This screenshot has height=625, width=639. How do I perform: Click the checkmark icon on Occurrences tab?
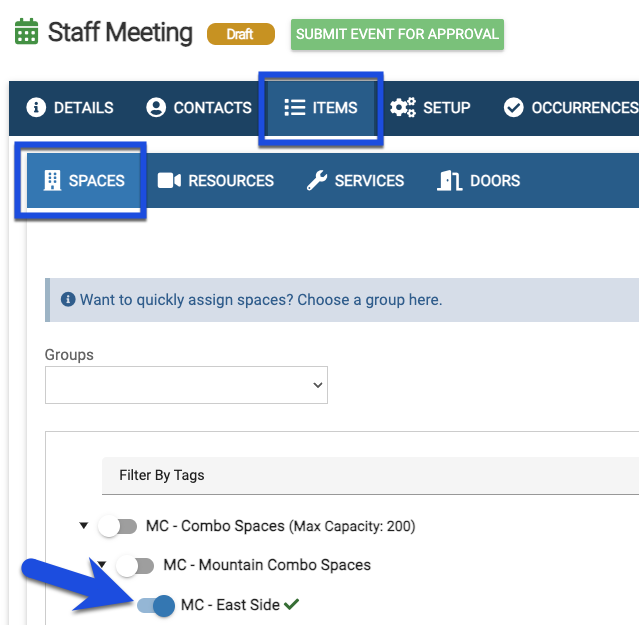514,108
